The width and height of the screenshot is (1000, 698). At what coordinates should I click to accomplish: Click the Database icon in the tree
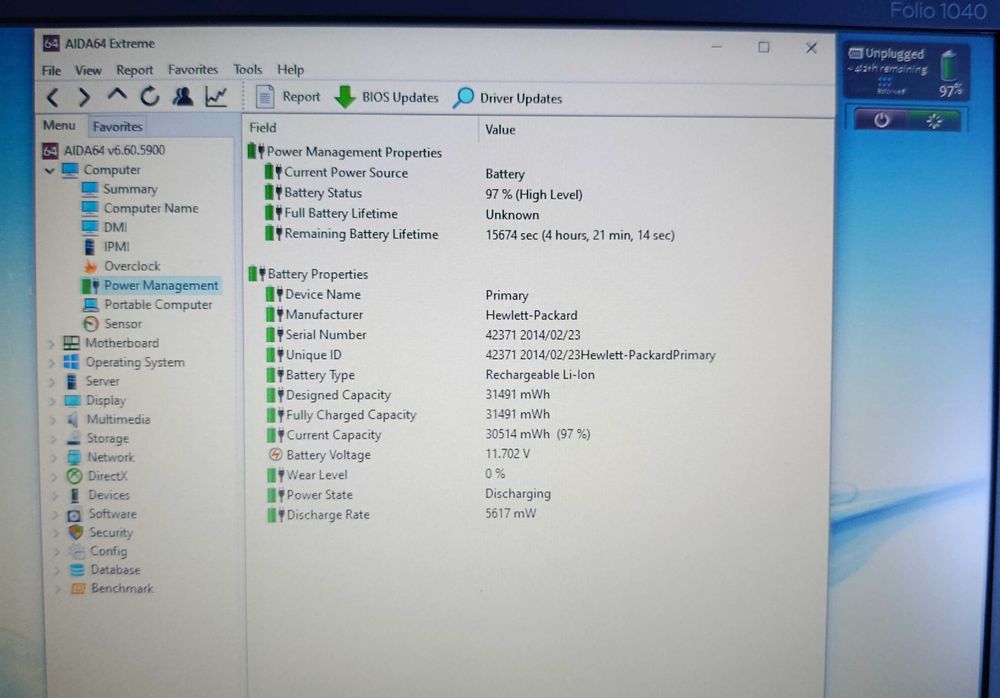click(x=77, y=570)
